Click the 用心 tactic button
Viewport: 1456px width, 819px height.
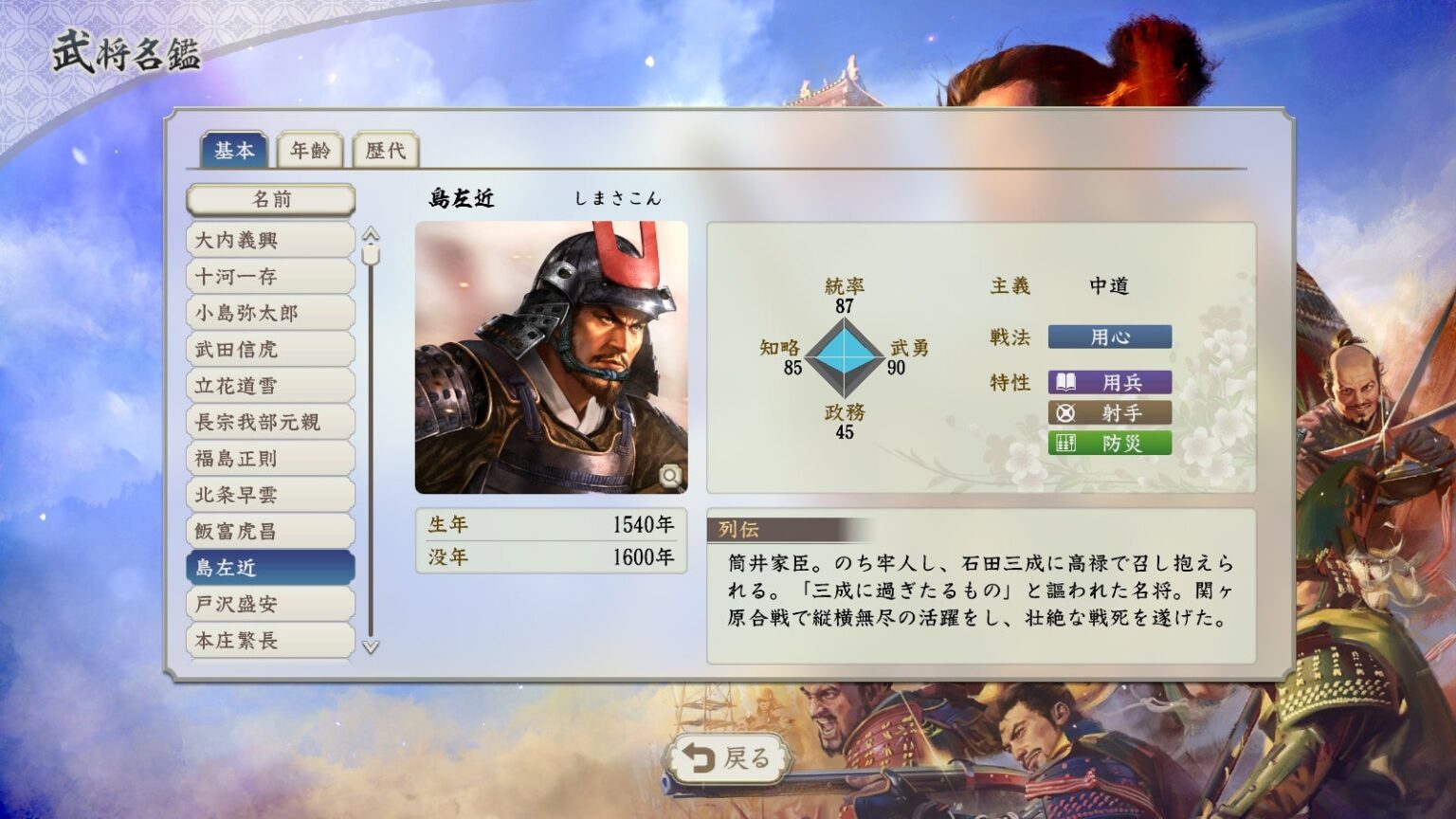(x=1109, y=337)
